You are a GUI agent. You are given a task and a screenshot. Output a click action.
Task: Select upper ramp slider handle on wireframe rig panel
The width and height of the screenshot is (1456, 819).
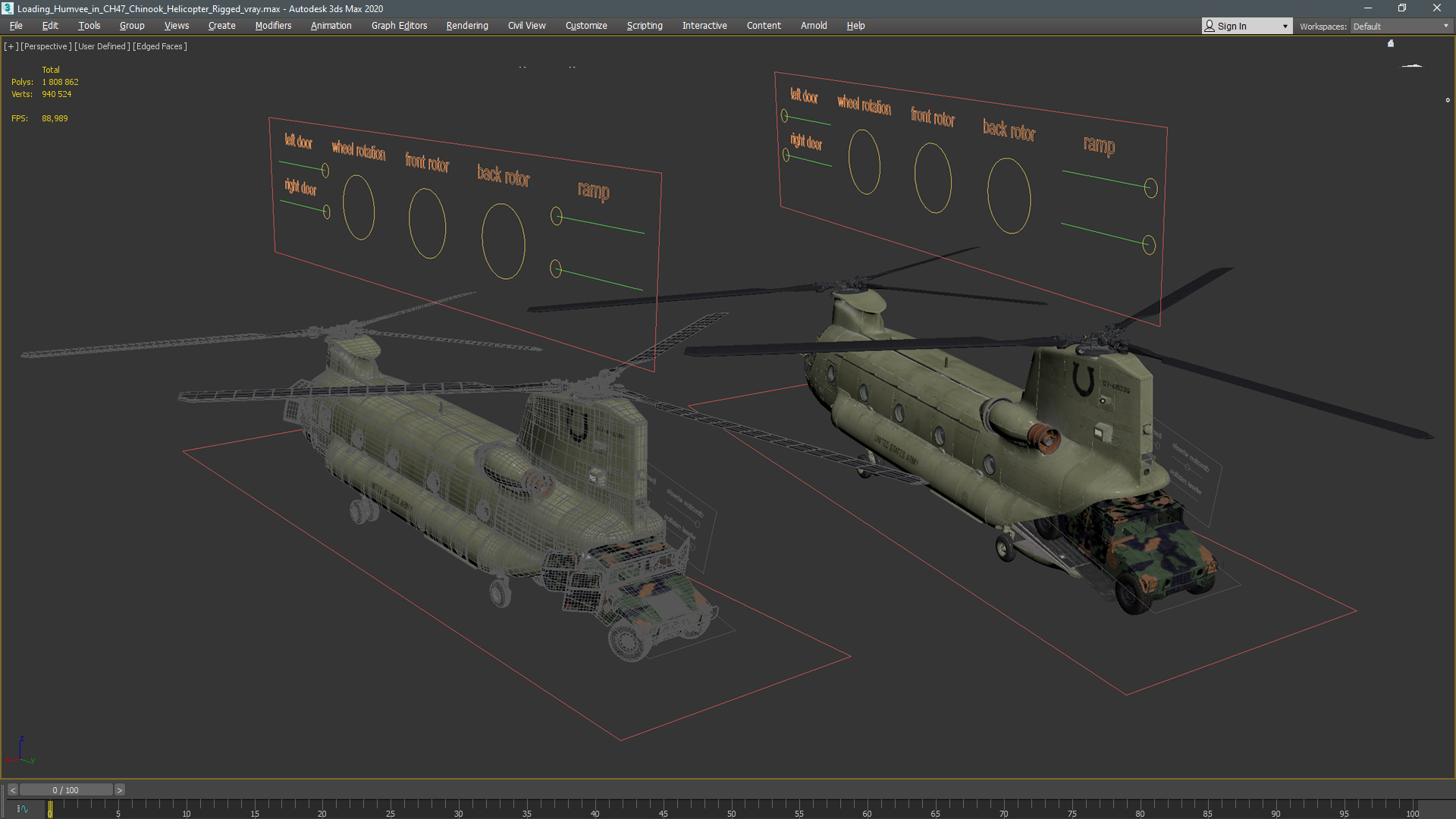point(557,216)
